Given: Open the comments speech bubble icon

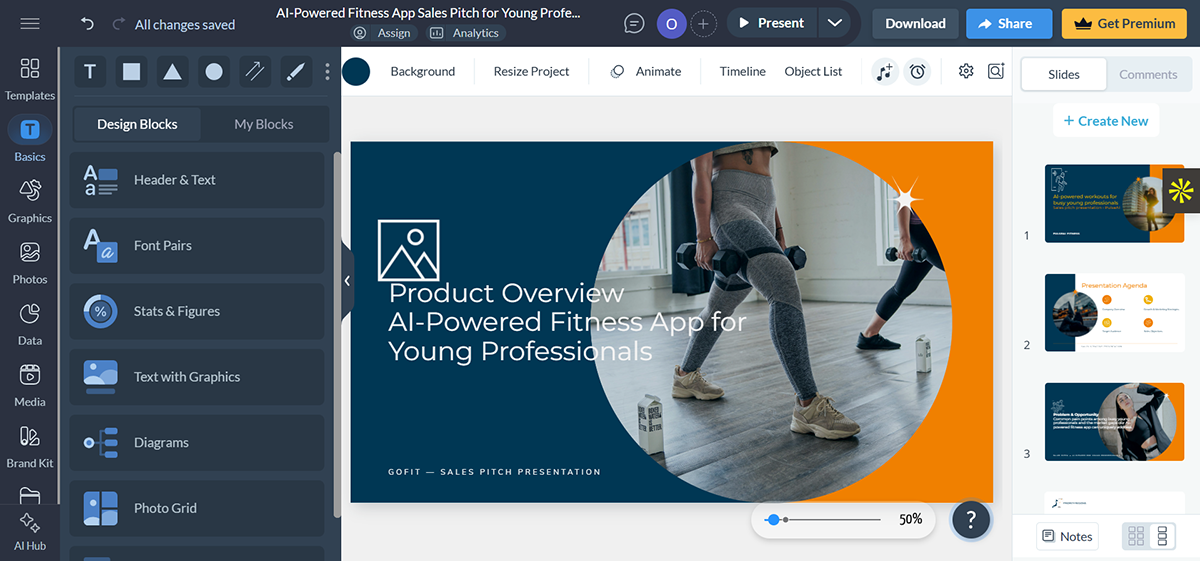Looking at the screenshot, I should click(x=634, y=24).
